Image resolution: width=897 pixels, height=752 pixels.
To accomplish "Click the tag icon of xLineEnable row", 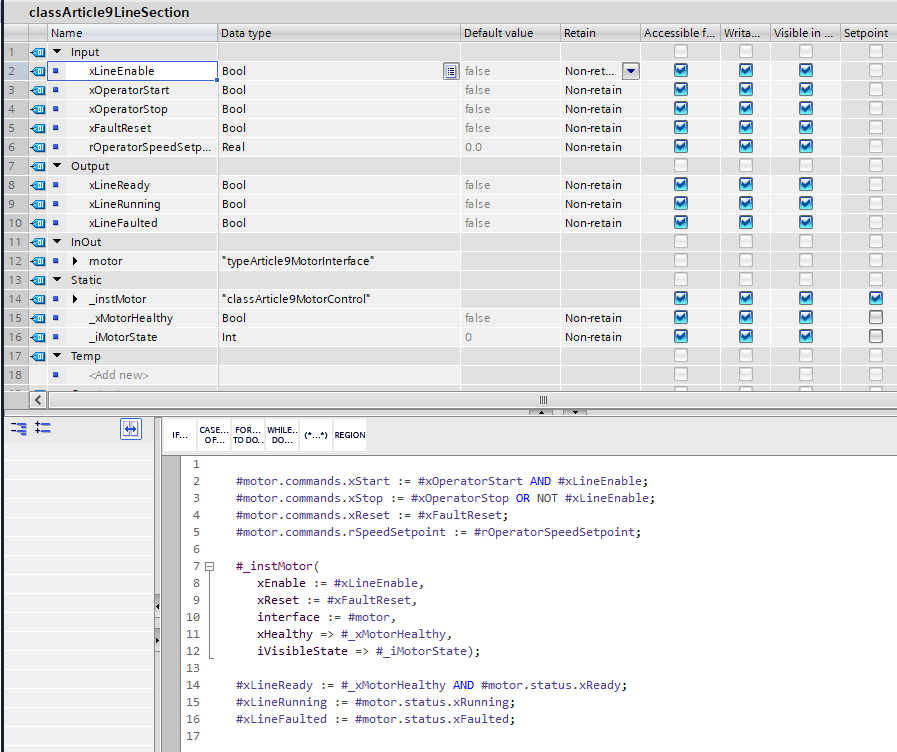I will point(38,71).
